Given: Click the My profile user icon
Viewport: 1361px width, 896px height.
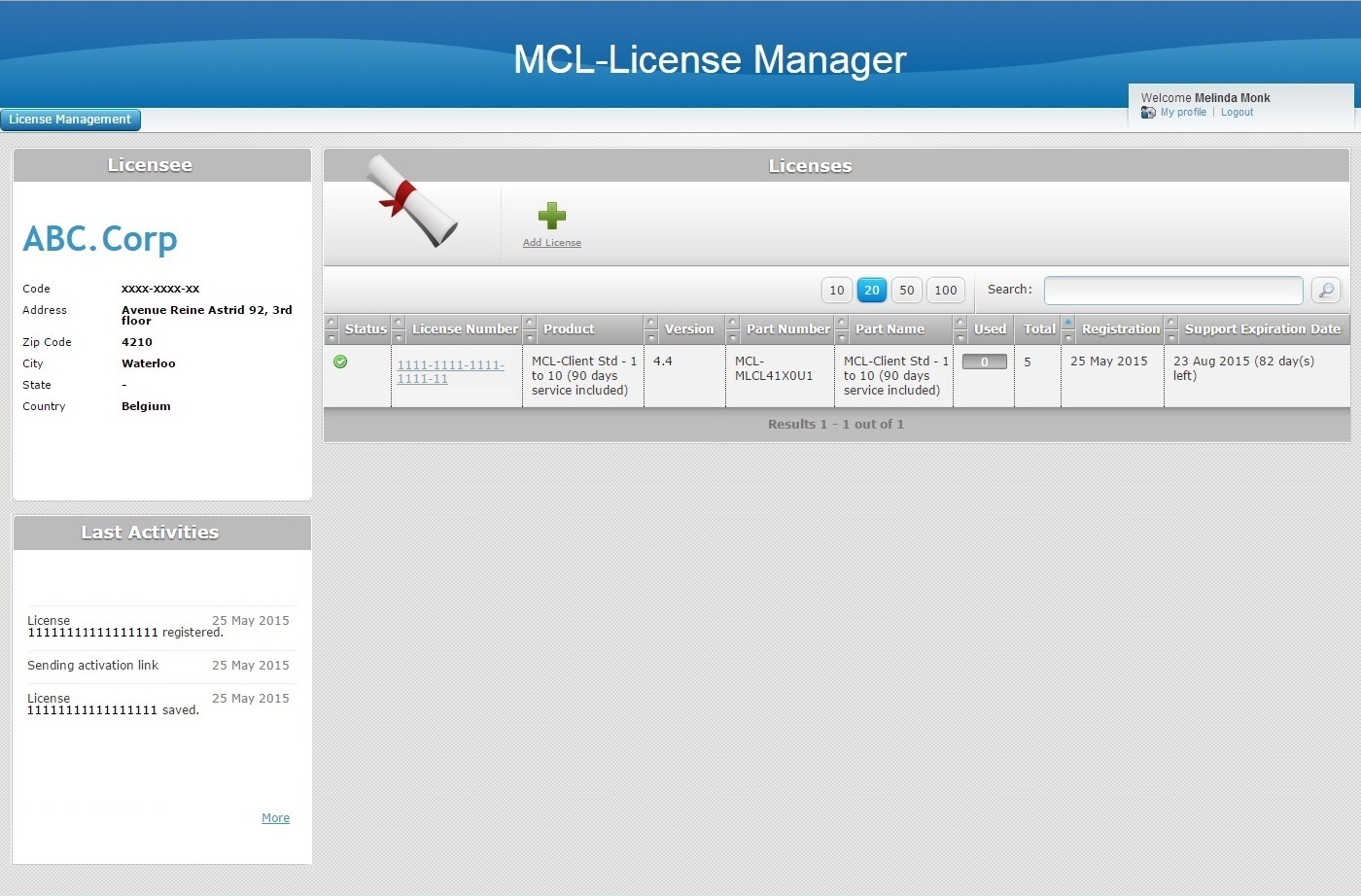Looking at the screenshot, I should click(1148, 113).
